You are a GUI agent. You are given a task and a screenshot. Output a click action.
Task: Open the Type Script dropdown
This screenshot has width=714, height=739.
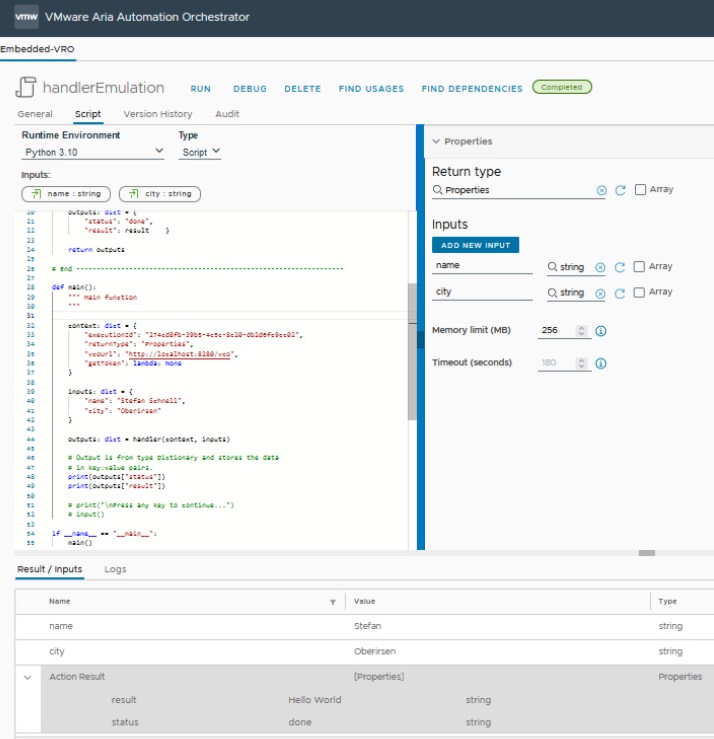tap(200, 152)
